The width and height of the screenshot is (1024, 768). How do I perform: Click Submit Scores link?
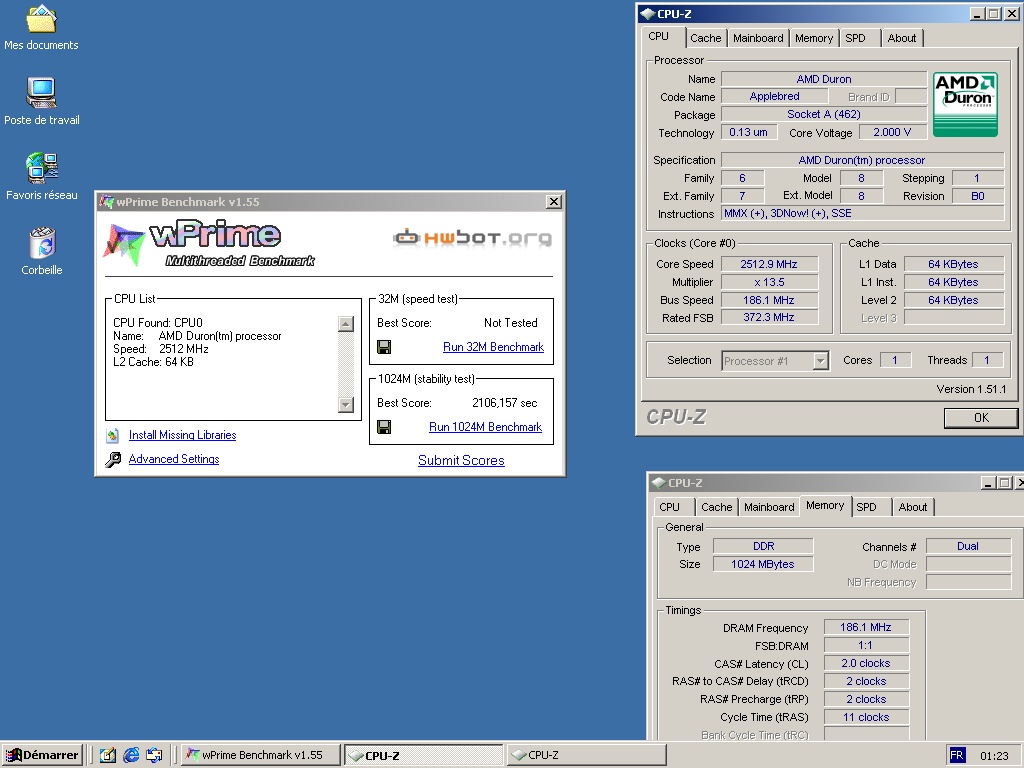(x=461, y=460)
